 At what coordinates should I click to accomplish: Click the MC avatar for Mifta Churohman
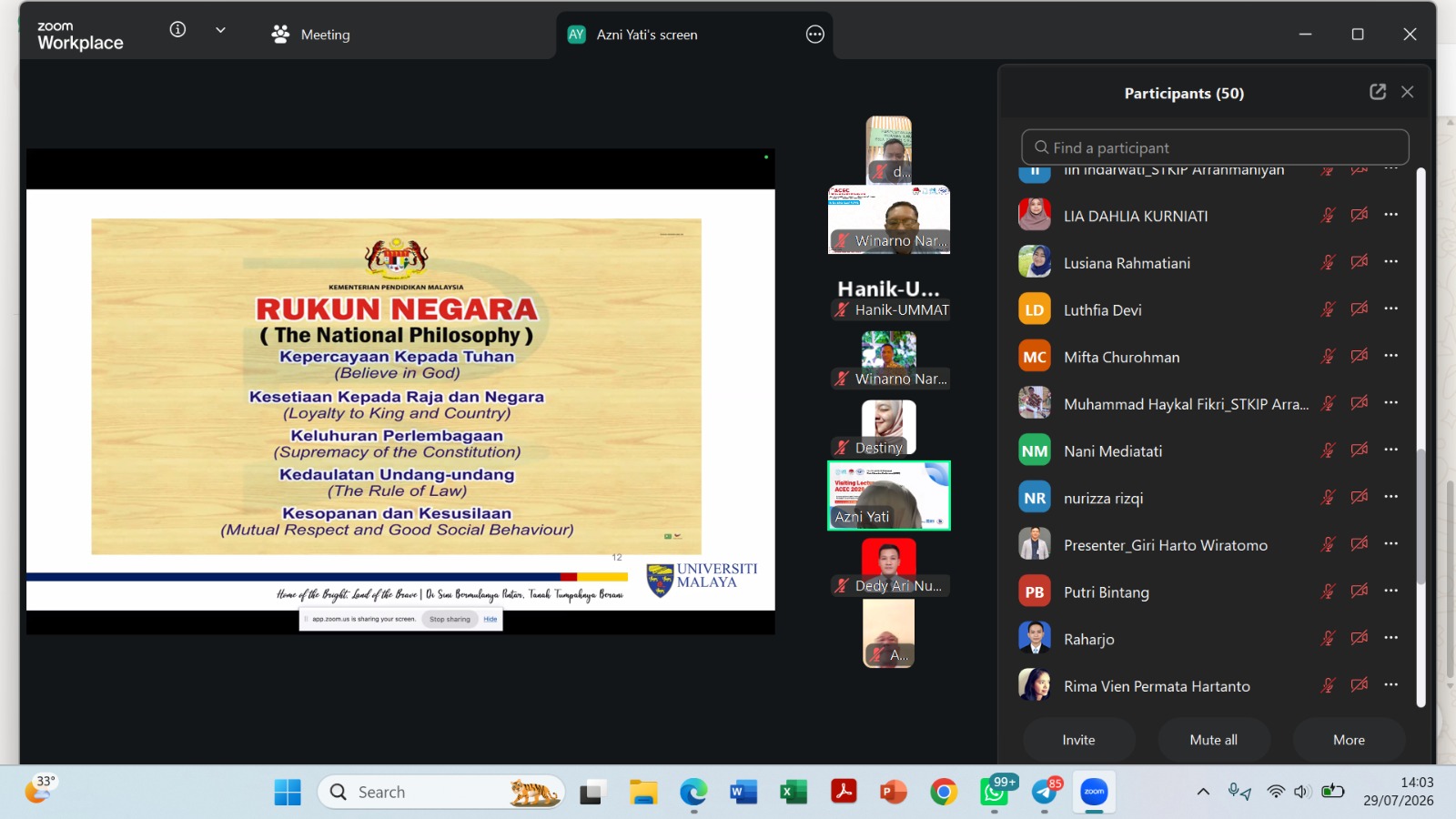[x=1035, y=357]
